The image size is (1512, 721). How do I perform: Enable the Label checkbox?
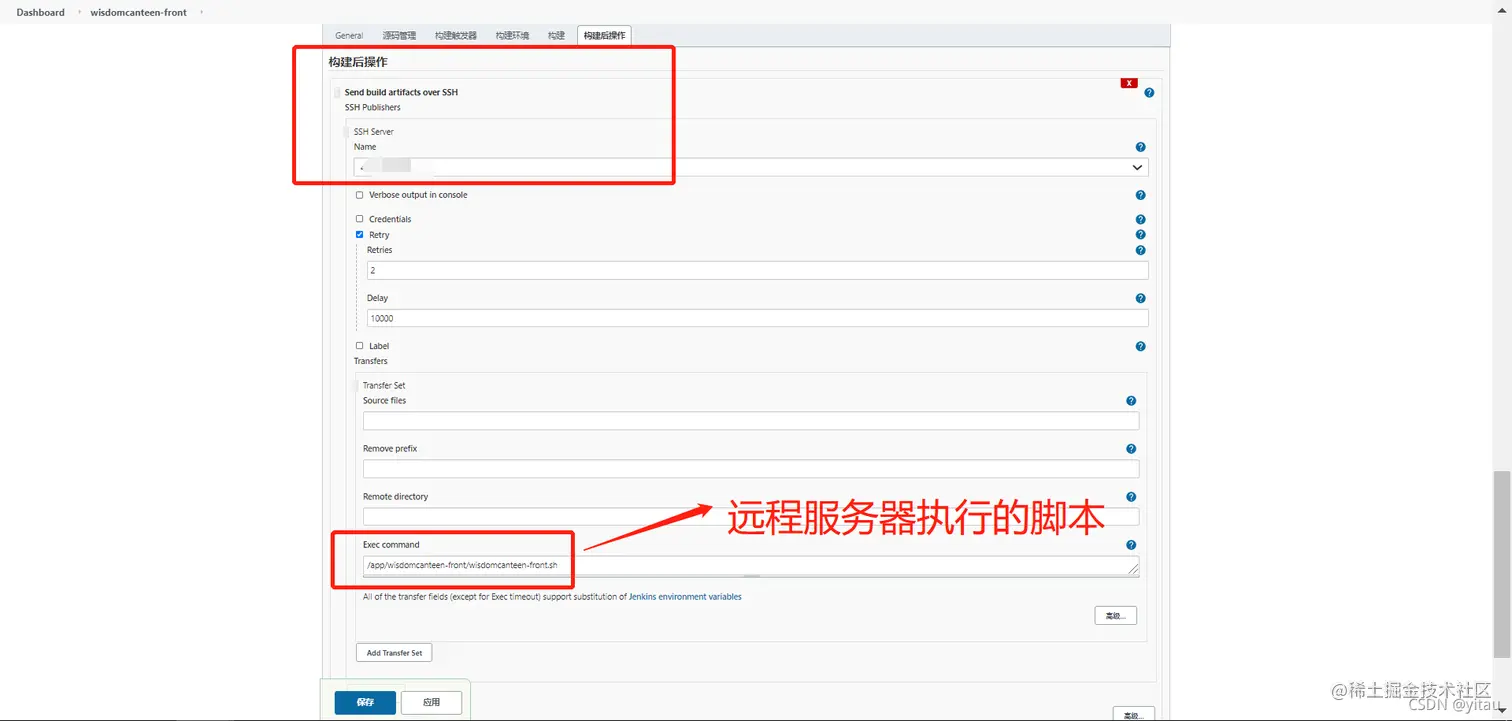[360, 346]
